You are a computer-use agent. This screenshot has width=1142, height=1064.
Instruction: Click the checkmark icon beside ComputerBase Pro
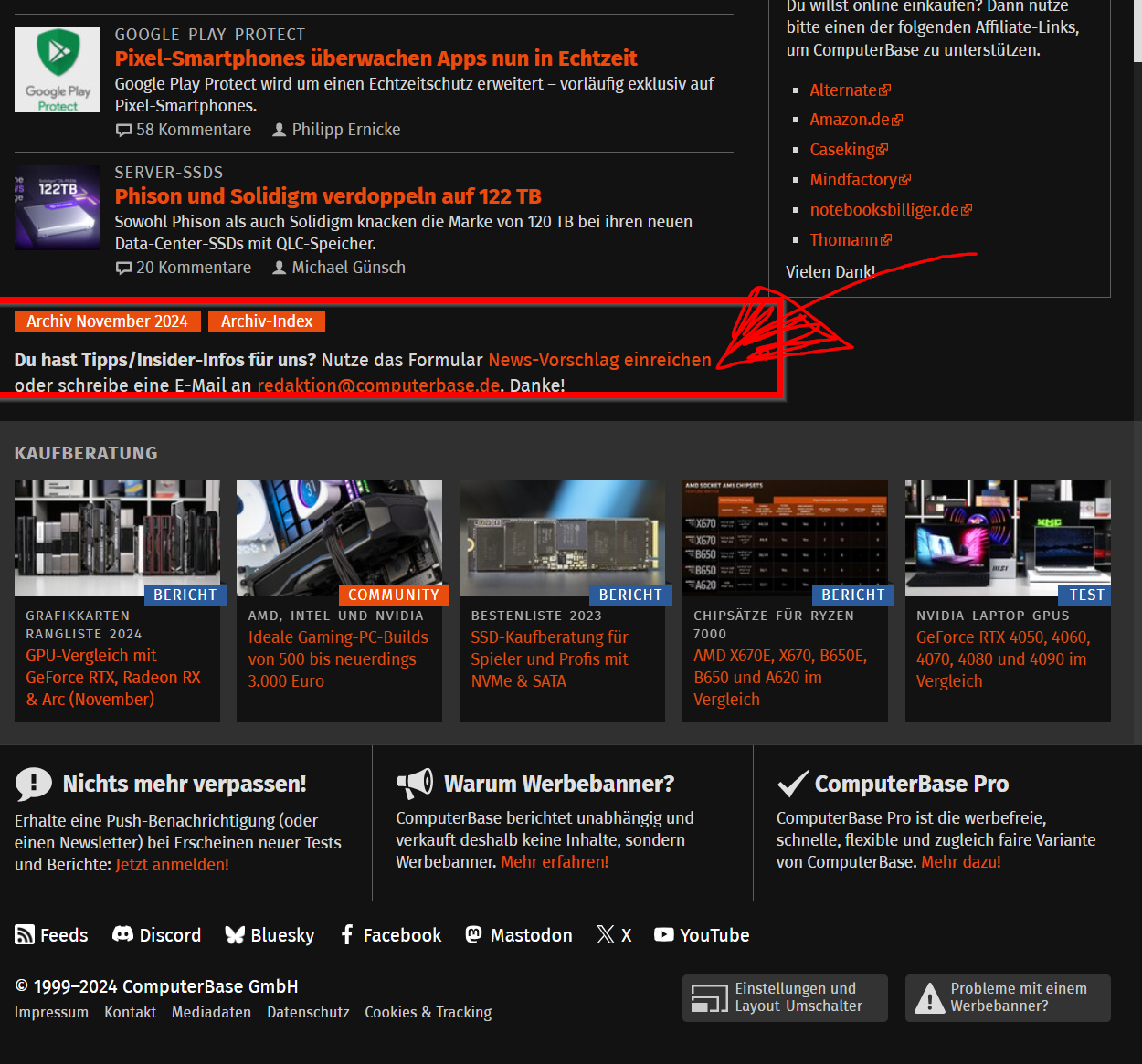pos(792,784)
